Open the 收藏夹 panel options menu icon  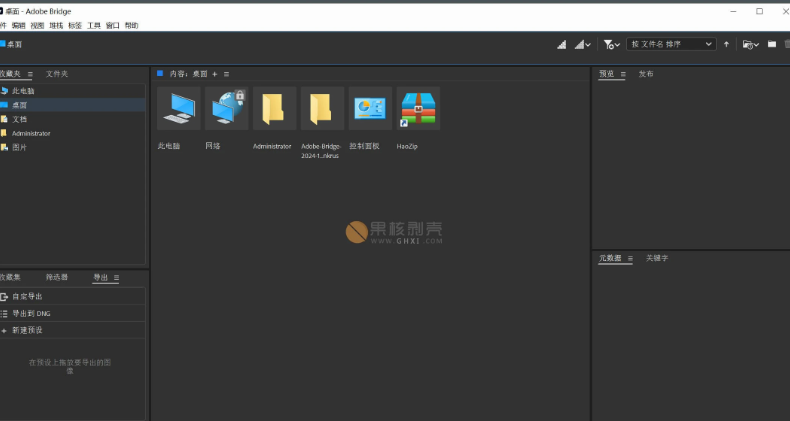pos(30,74)
